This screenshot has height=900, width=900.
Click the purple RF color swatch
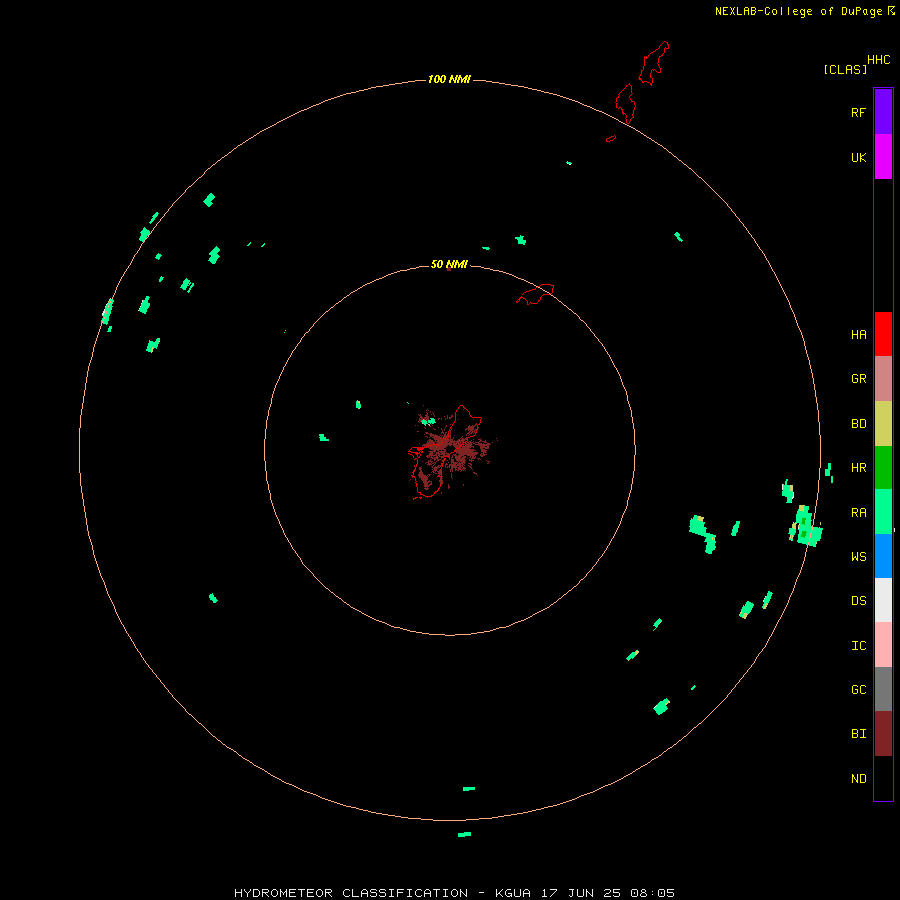coord(883,112)
